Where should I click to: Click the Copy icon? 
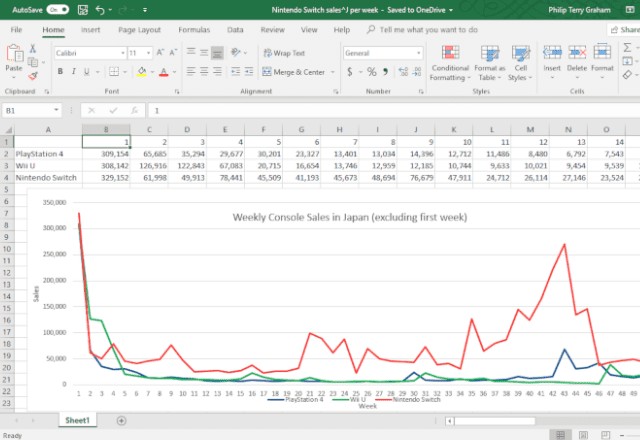(33, 62)
